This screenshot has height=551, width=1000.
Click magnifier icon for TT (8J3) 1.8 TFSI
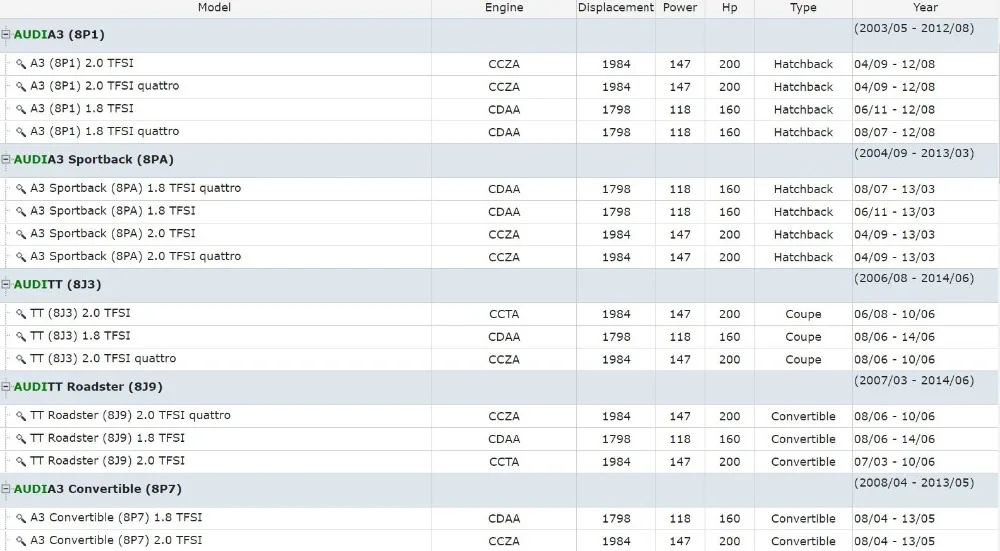[x=21, y=336]
